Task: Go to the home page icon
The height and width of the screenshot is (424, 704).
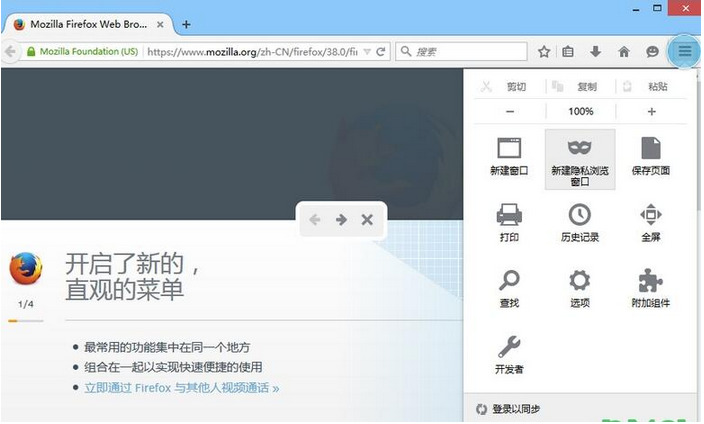Action: pyautogui.click(x=624, y=52)
